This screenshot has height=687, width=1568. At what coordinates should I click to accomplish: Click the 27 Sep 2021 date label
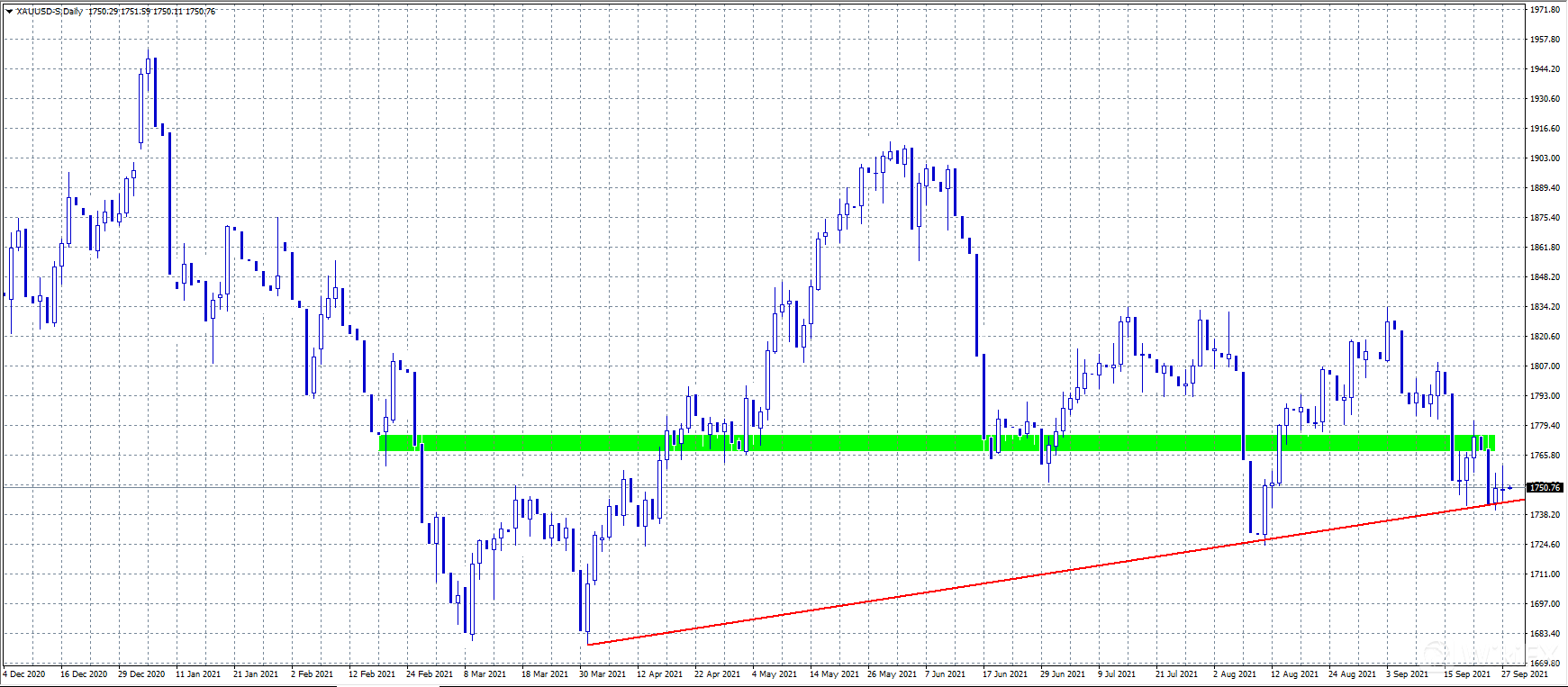pos(1525,674)
